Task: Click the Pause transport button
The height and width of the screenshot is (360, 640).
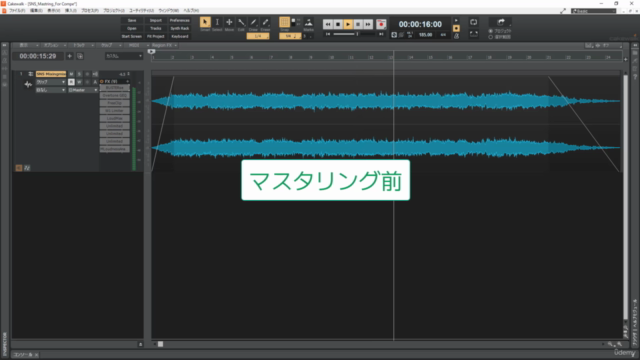Action: click(x=358, y=24)
